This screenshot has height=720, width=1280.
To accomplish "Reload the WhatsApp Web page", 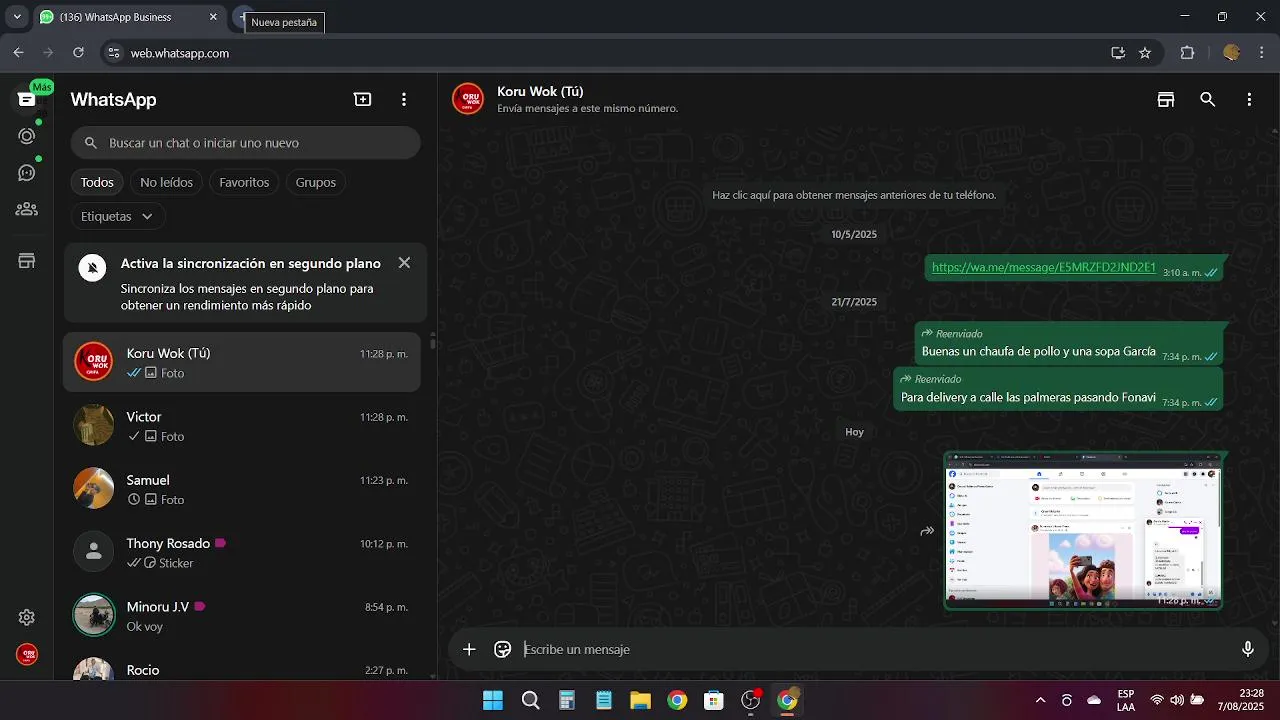I will 78,53.
